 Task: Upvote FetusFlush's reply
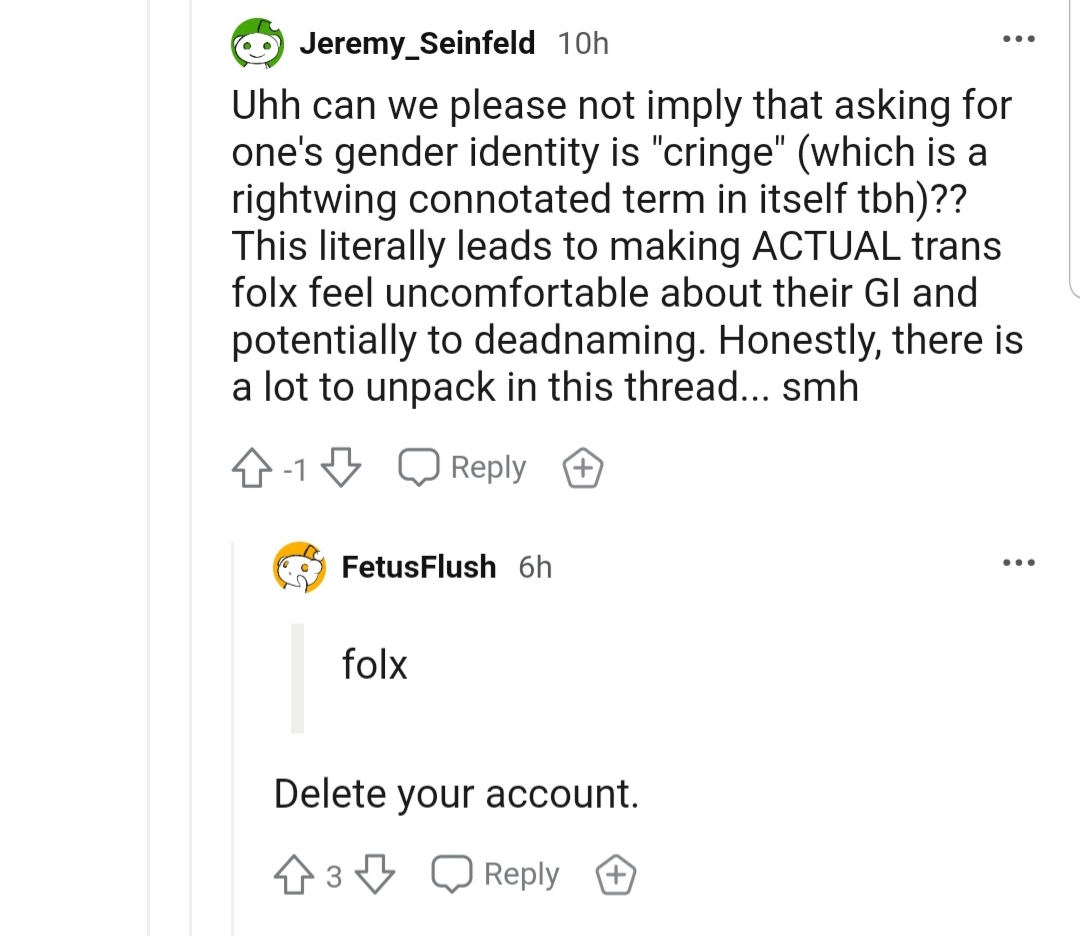click(294, 875)
